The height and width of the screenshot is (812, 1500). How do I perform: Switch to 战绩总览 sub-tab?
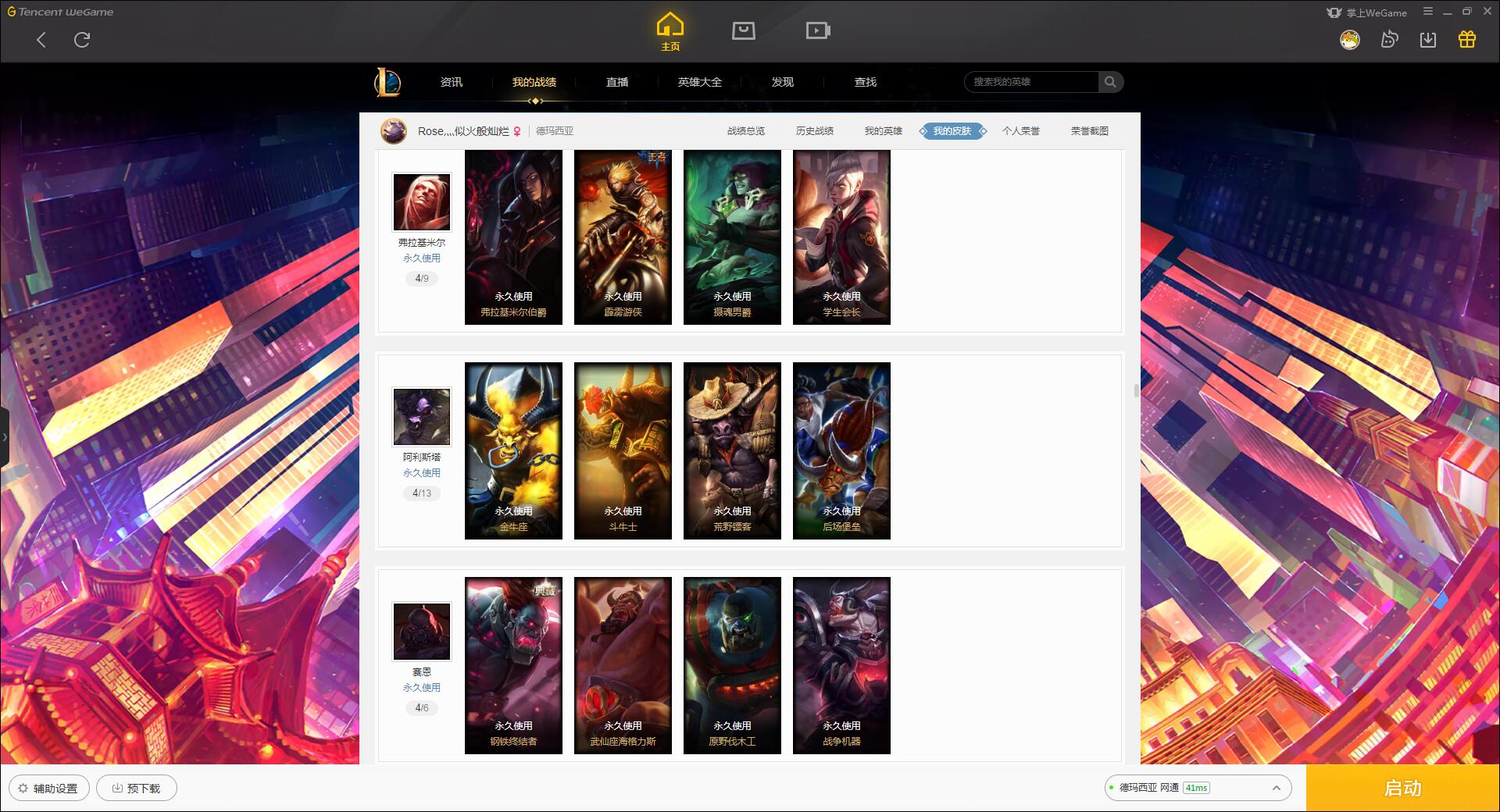click(x=746, y=131)
